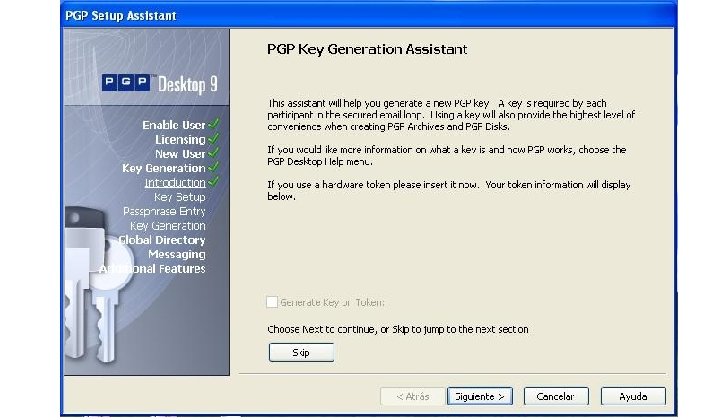720x420 pixels.
Task: Select Additional Features step in sidebar
Action: [152, 269]
